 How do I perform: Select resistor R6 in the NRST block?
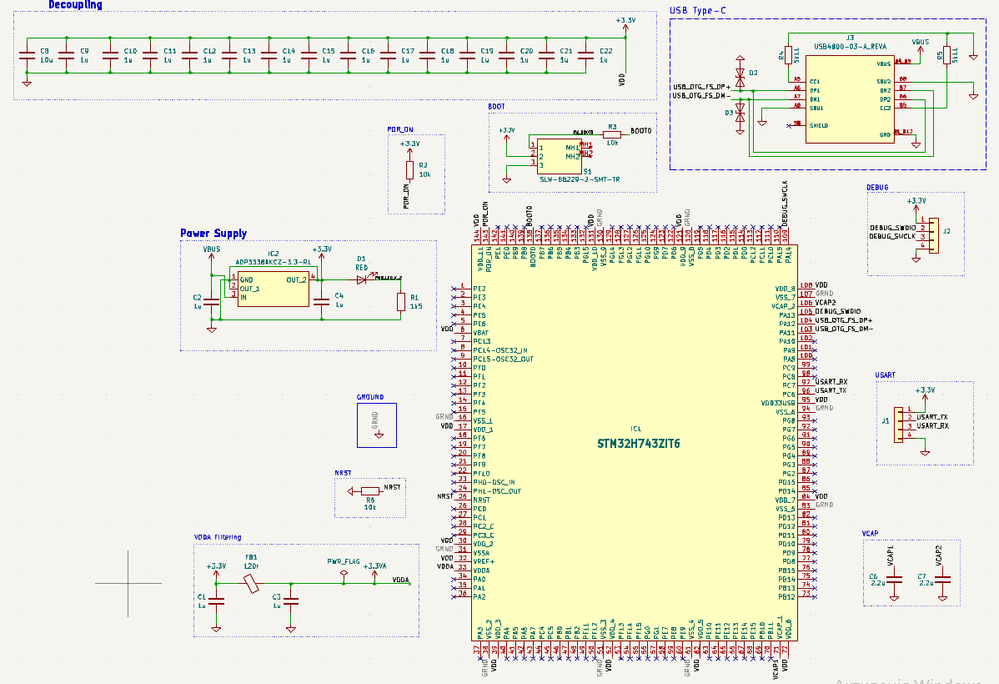point(370,491)
